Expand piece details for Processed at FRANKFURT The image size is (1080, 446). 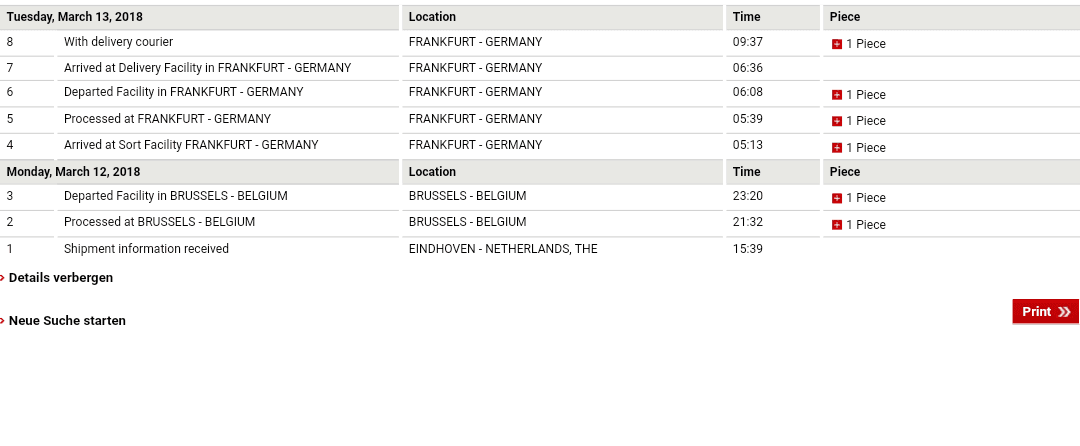[x=837, y=121]
